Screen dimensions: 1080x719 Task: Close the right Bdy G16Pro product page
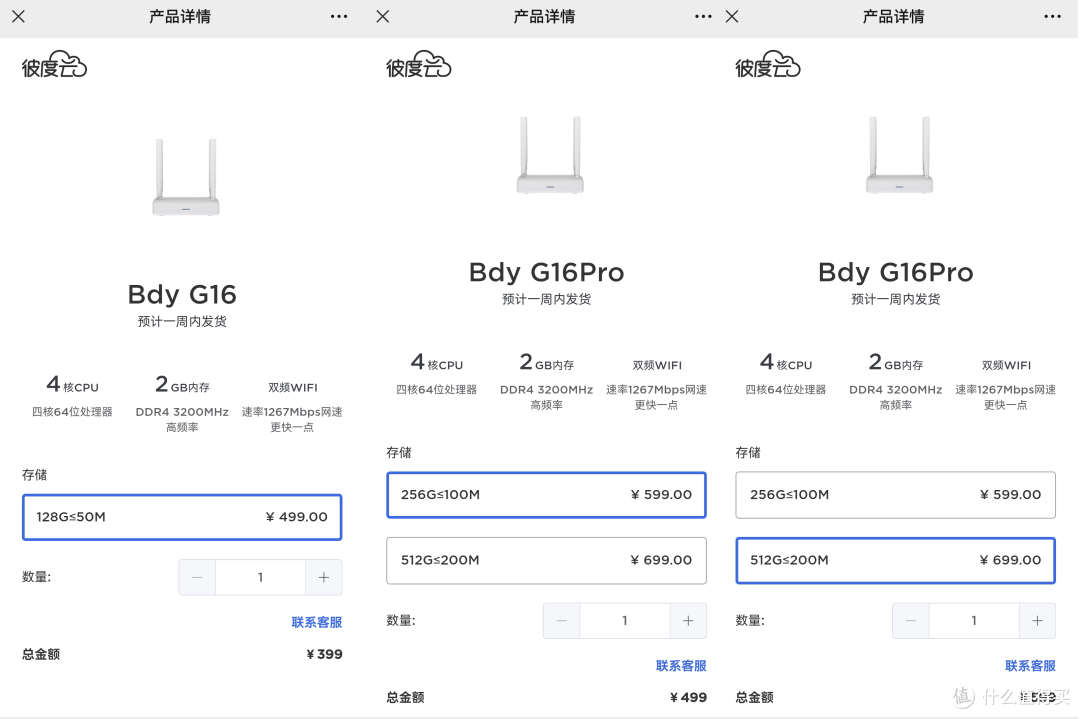(x=732, y=17)
